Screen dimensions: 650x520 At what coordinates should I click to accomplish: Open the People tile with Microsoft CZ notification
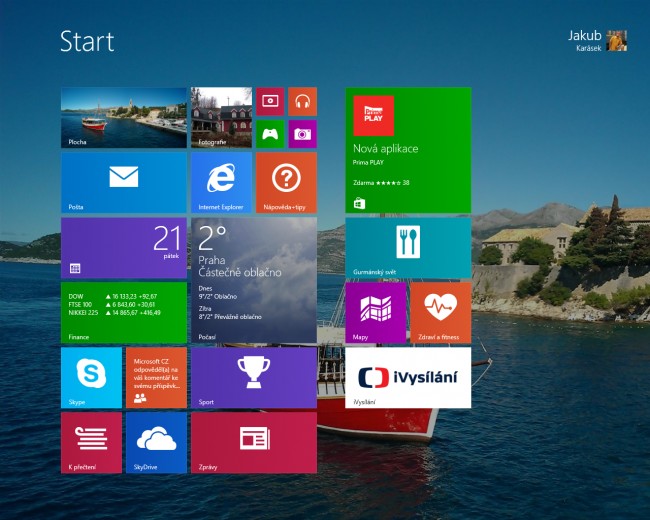click(156, 378)
